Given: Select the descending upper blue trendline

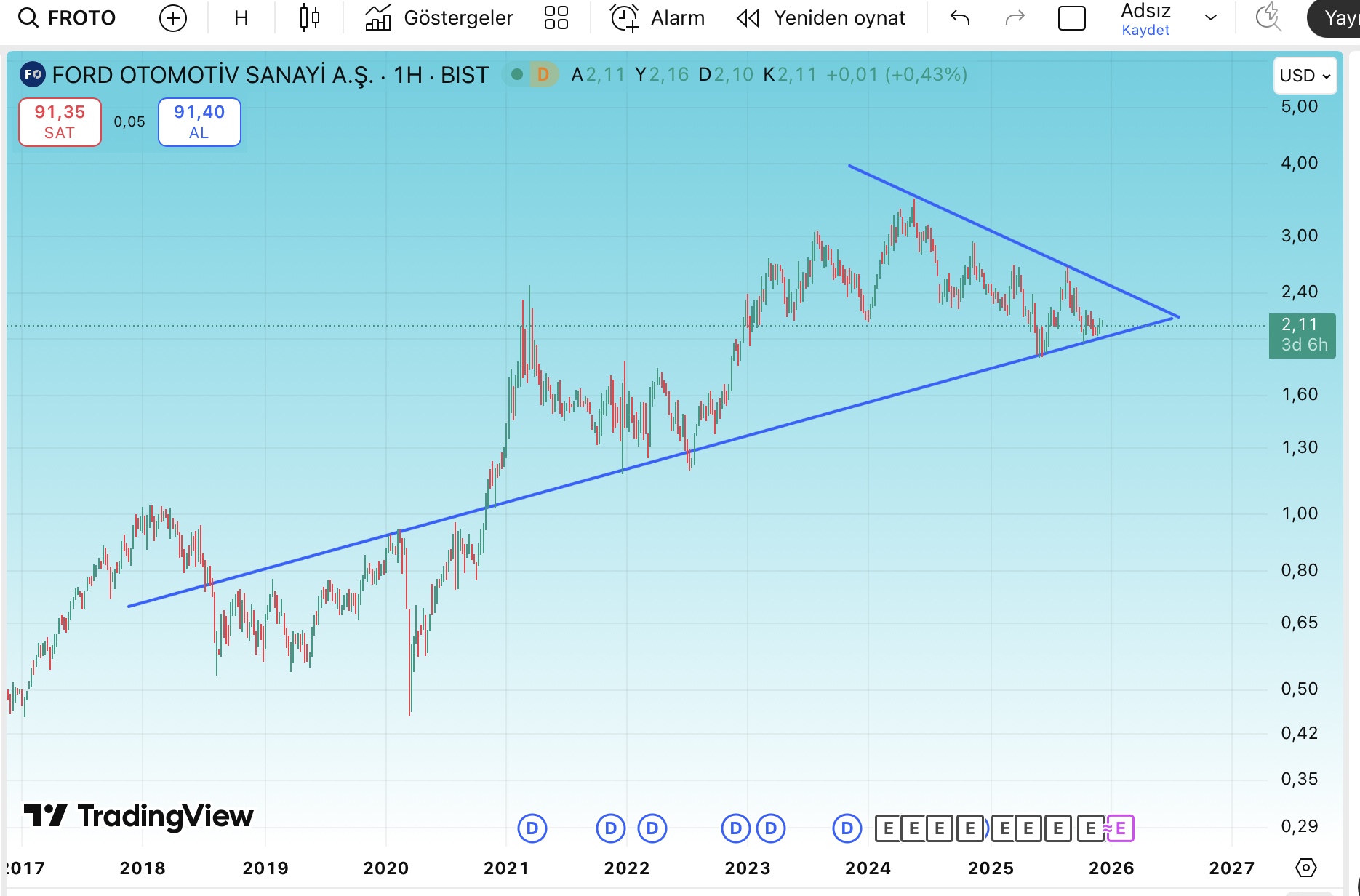Looking at the screenshot, I should (1014, 242).
